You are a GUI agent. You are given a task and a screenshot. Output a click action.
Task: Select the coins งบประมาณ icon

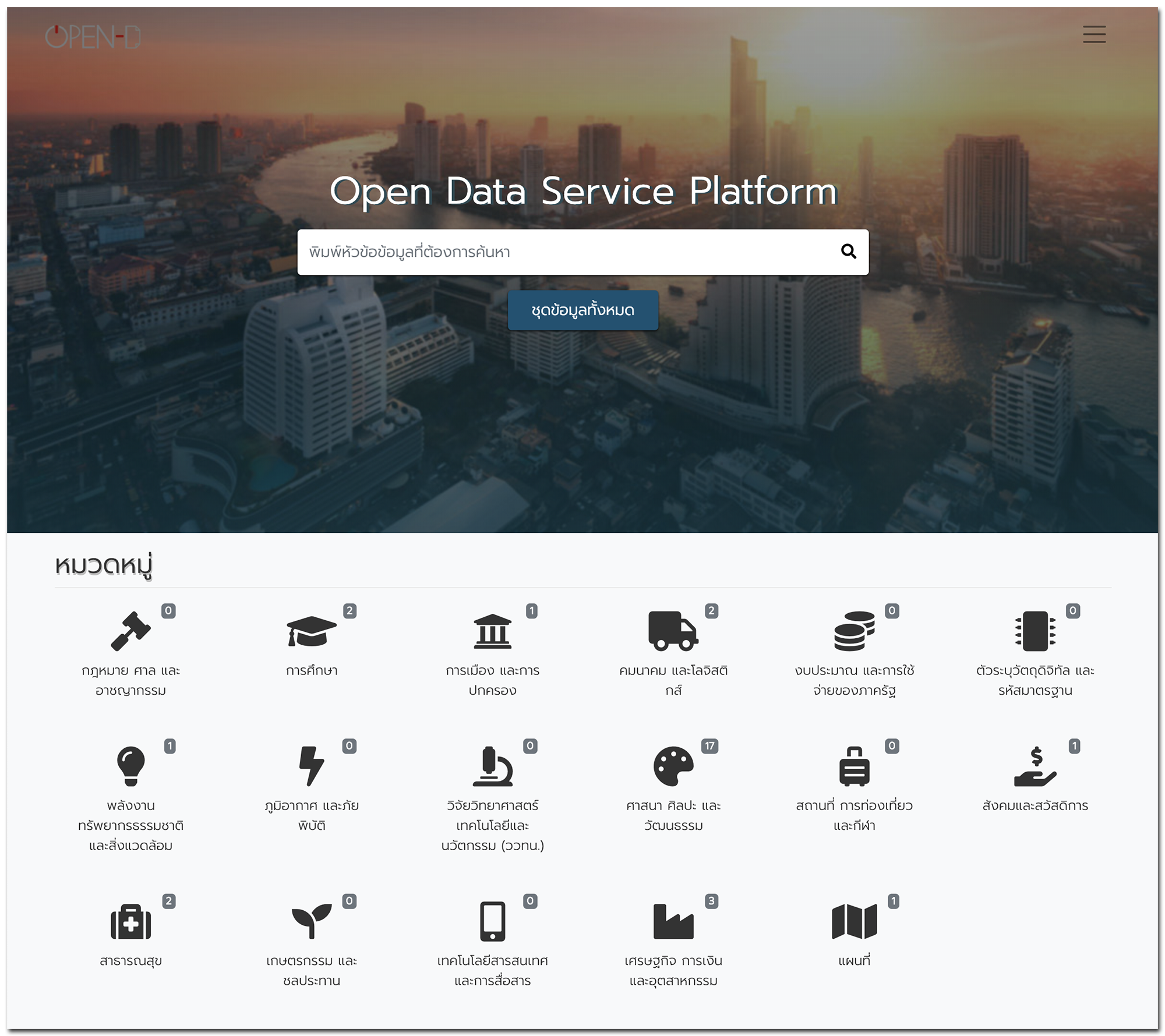pyautogui.click(x=855, y=631)
